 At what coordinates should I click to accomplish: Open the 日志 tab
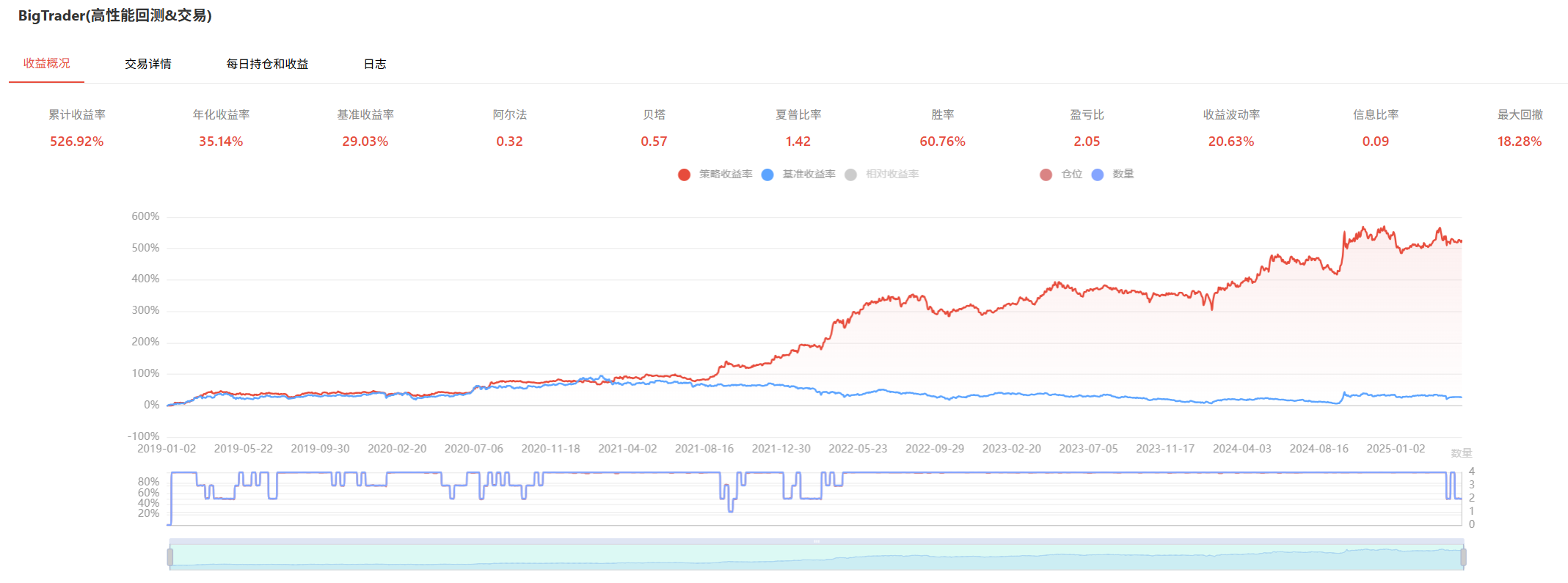tap(375, 64)
